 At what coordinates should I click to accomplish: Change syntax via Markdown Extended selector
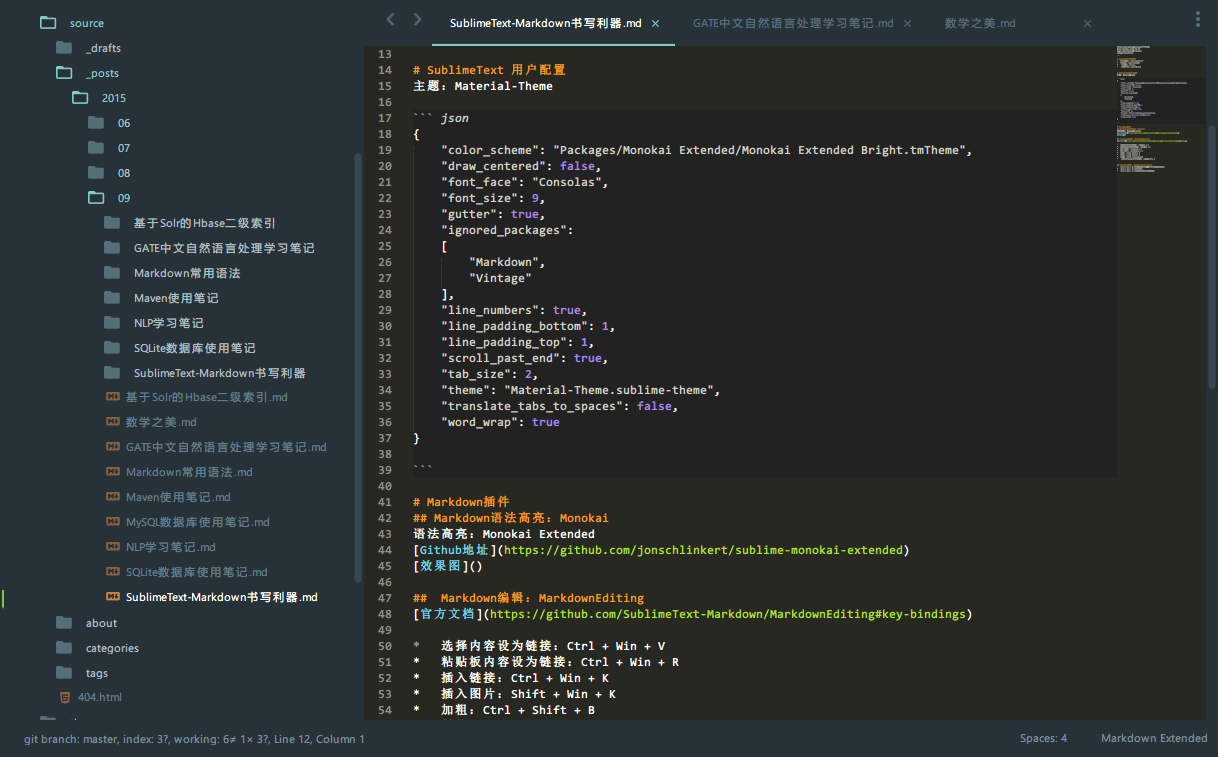pyautogui.click(x=1154, y=738)
